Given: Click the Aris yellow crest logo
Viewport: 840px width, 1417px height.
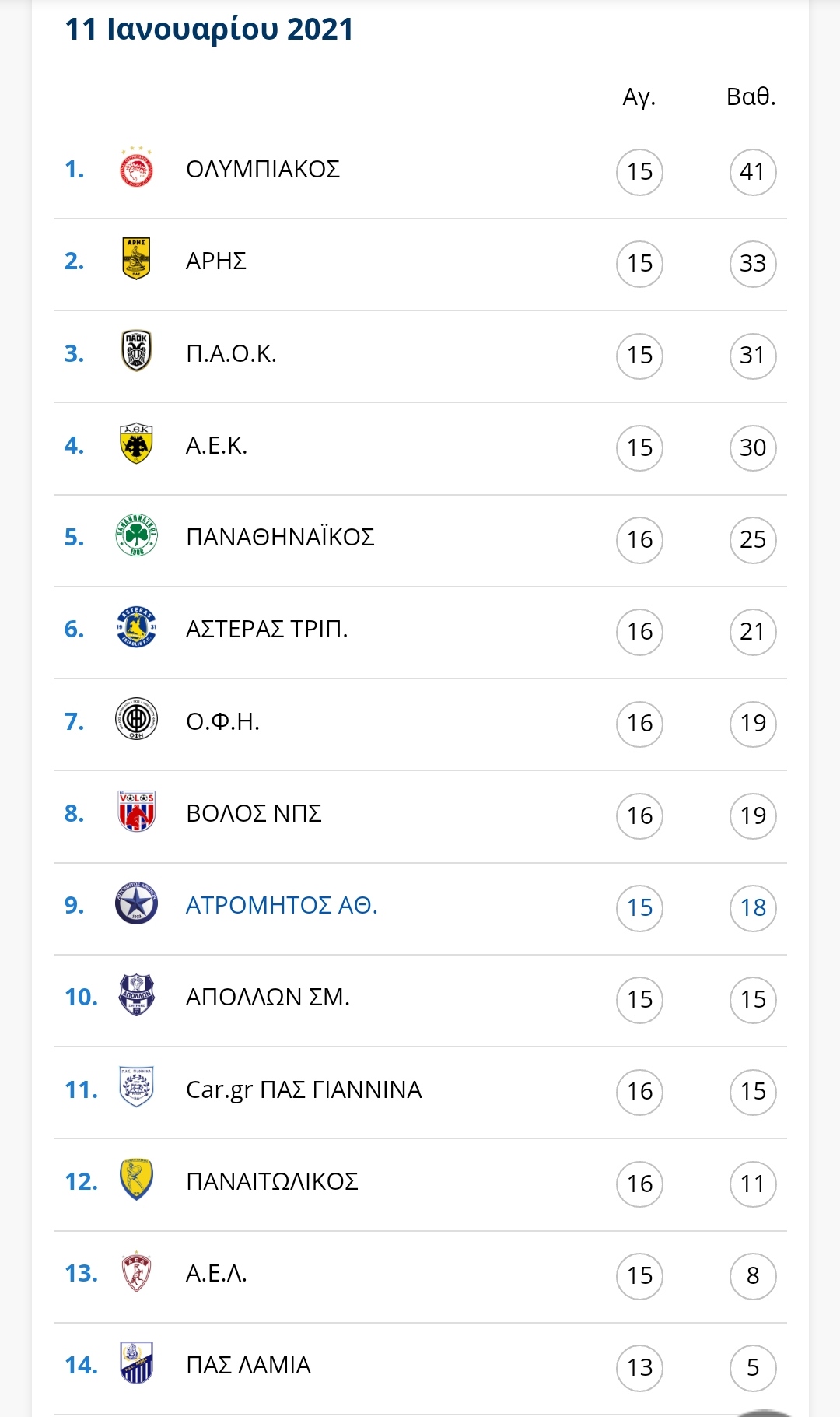Looking at the screenshot, I should (x=136, y=259).
